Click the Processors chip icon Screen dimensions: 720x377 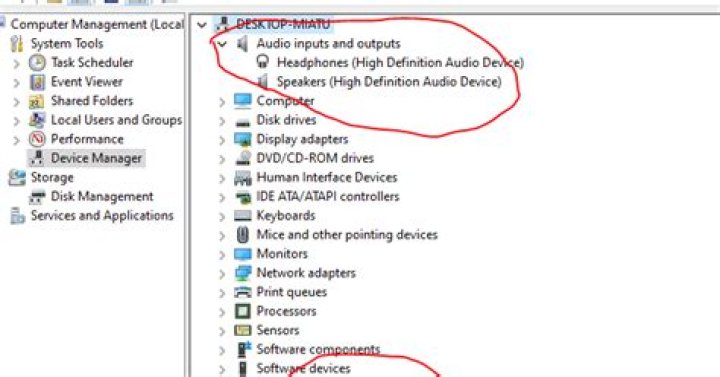pos(242,311)
